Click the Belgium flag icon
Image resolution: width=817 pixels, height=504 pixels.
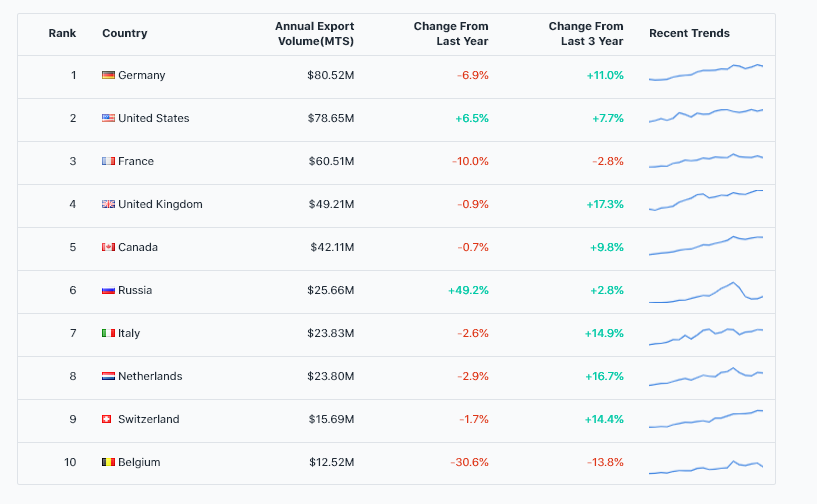[108, 462]
